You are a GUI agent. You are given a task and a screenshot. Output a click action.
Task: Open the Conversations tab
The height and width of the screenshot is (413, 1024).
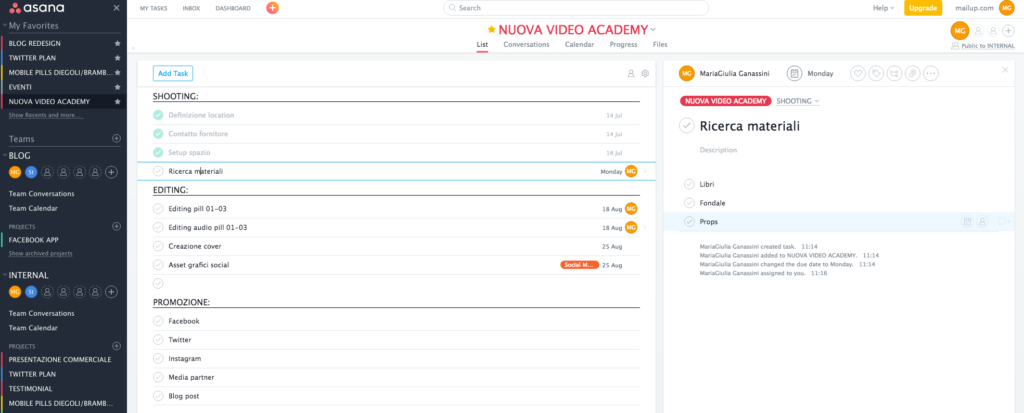coord(526,44)
